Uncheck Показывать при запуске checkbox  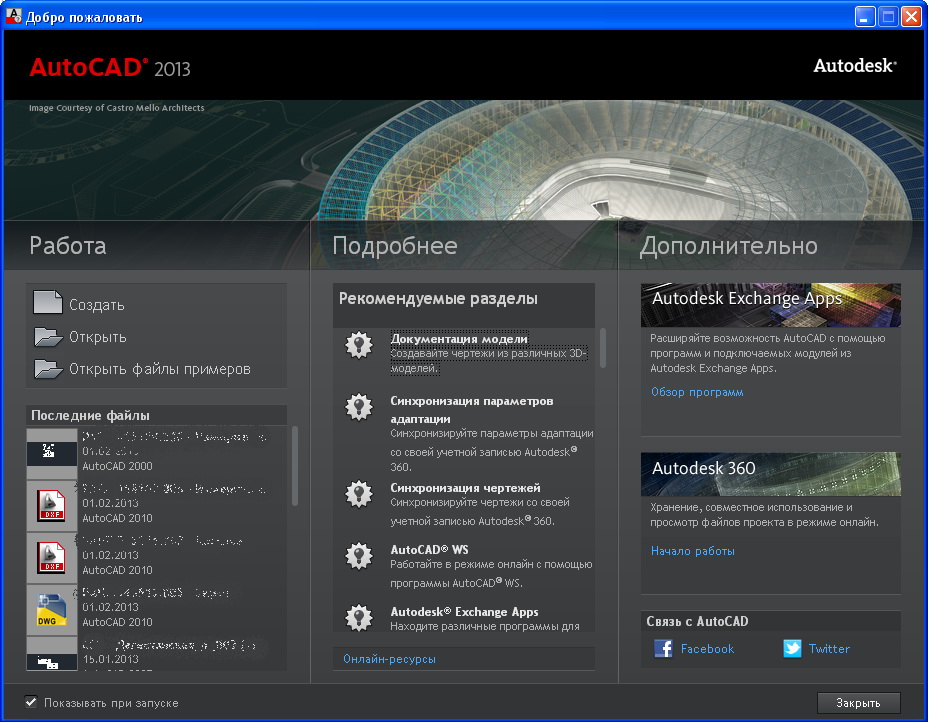click(x=31, y=702)
